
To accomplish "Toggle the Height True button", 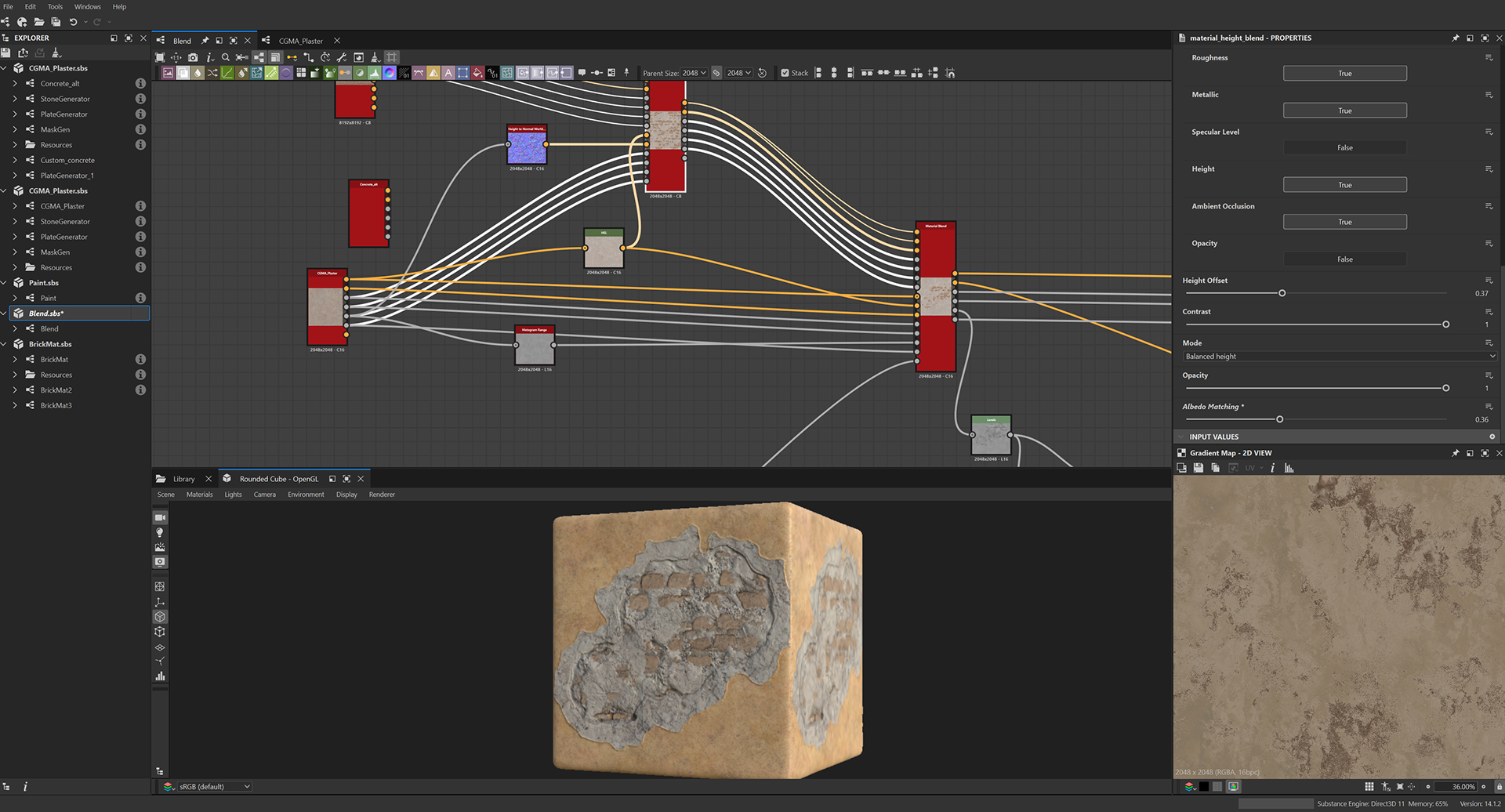I will [1344, 185].
